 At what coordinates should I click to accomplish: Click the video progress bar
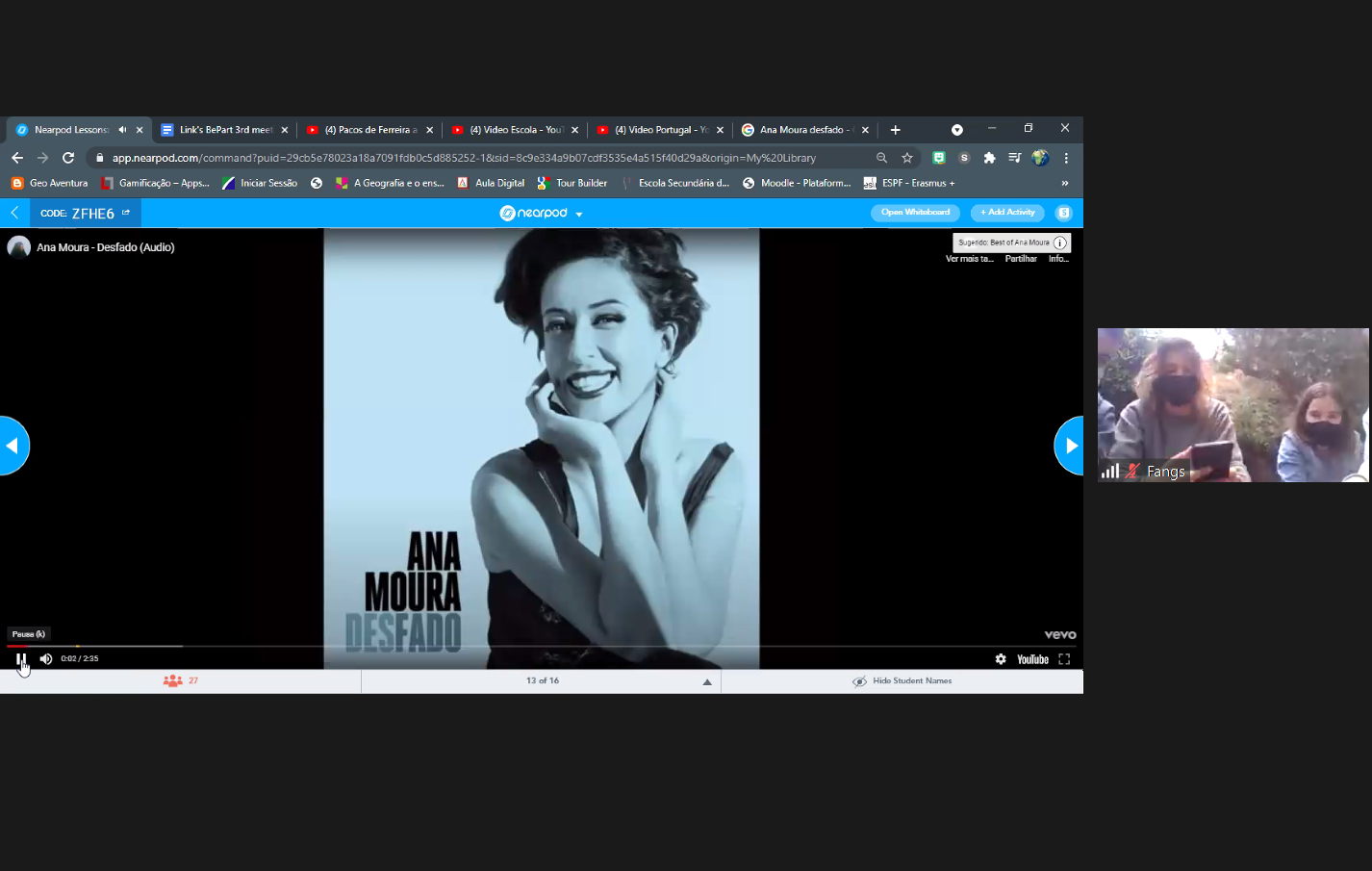542,646
